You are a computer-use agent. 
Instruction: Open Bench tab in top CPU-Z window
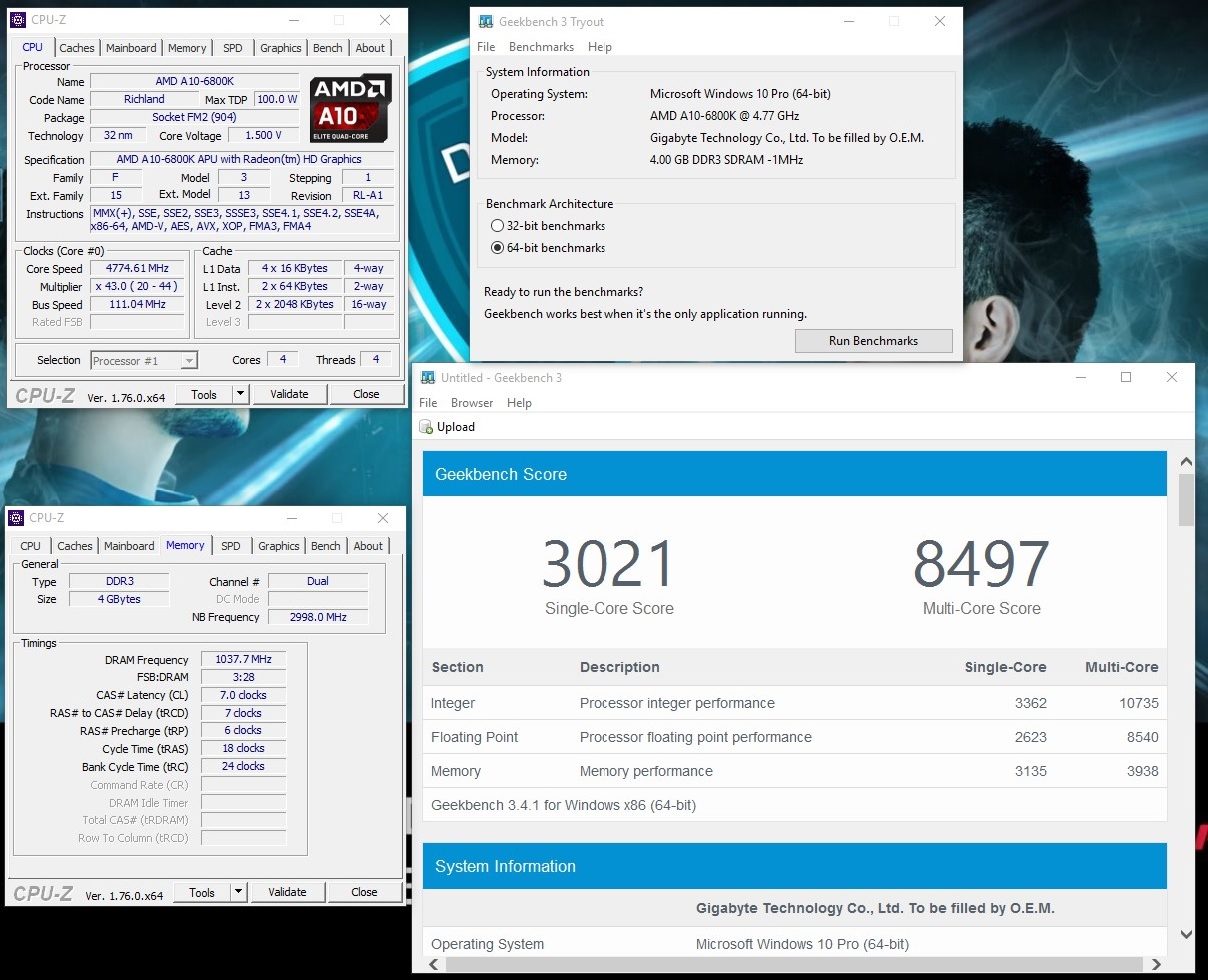(328, 48)
